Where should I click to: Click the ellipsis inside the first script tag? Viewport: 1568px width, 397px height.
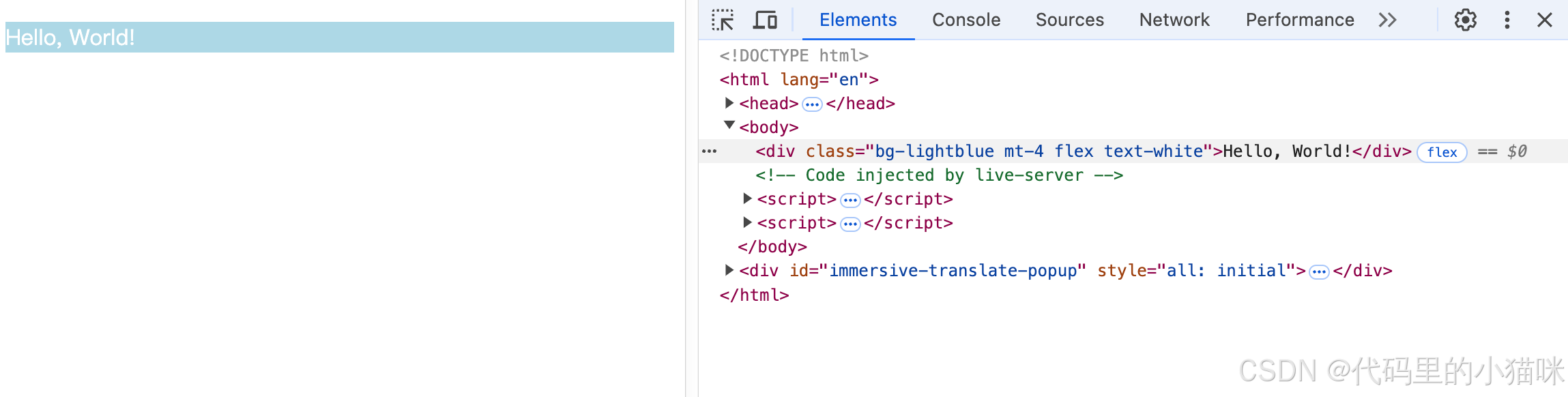850,200
